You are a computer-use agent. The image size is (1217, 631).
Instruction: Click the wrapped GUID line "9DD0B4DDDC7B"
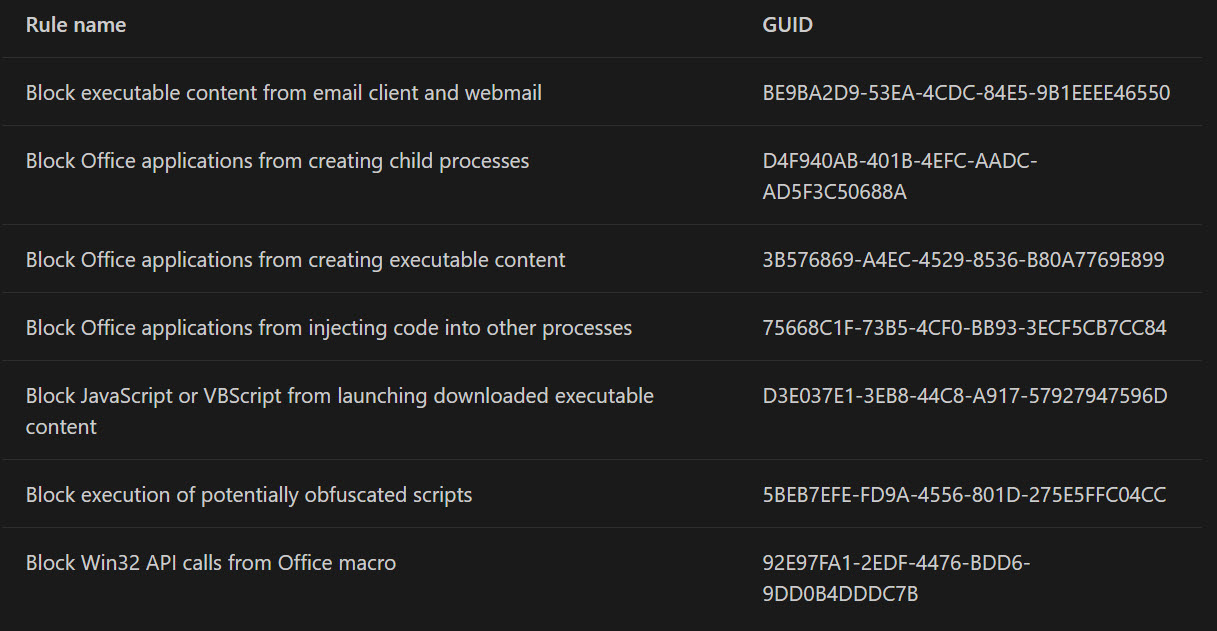click(x=840, y=594)
